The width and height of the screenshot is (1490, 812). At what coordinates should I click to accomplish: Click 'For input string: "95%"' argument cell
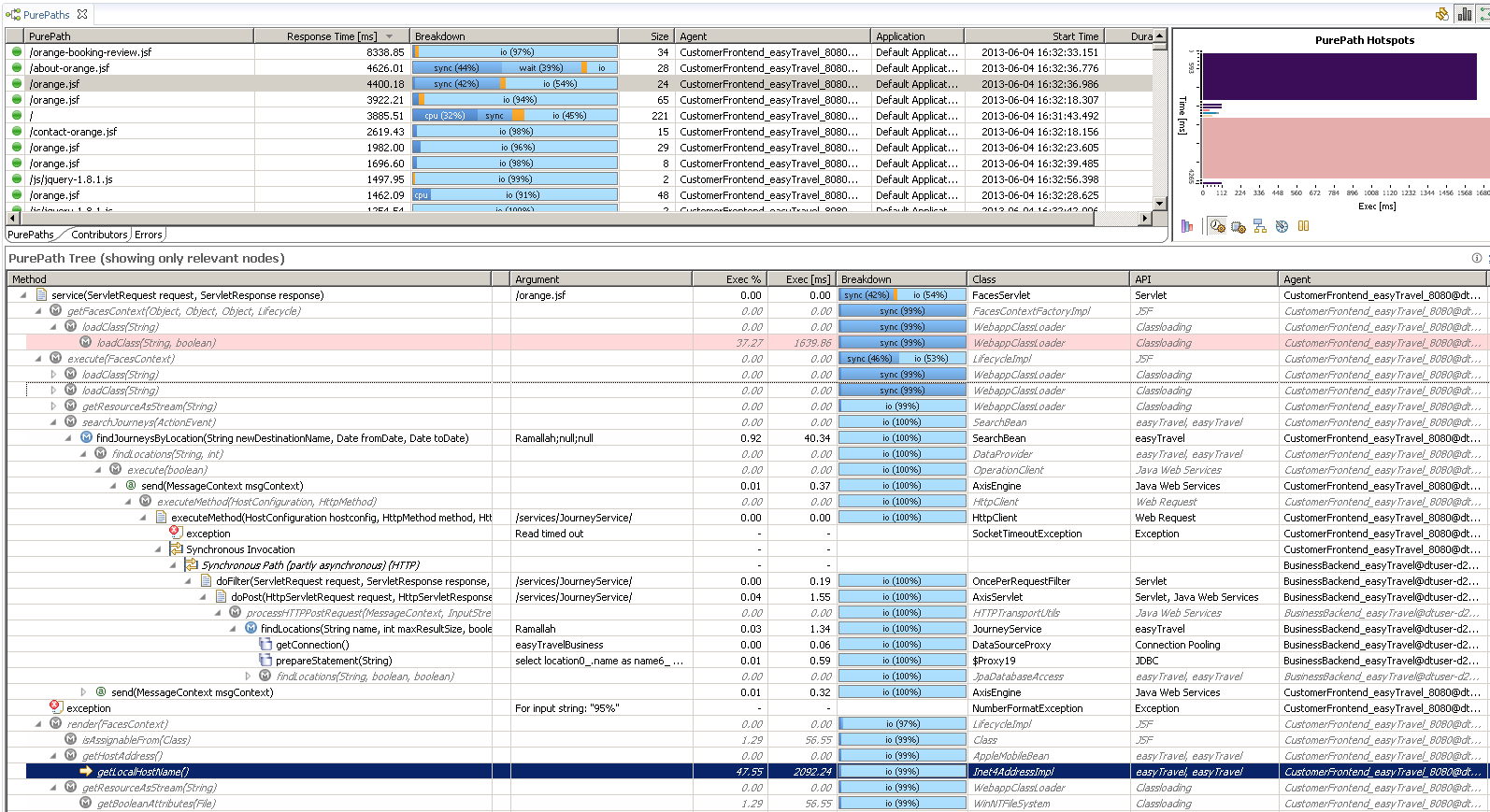point(601,708)
